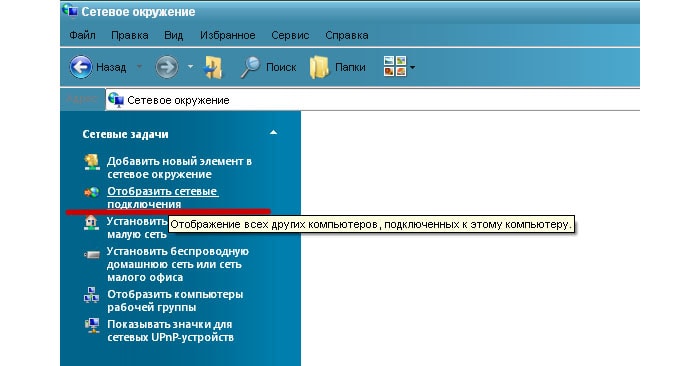700x366 pixels.
Task: Open the Файл menu
Action: click(x=82, y=35)
